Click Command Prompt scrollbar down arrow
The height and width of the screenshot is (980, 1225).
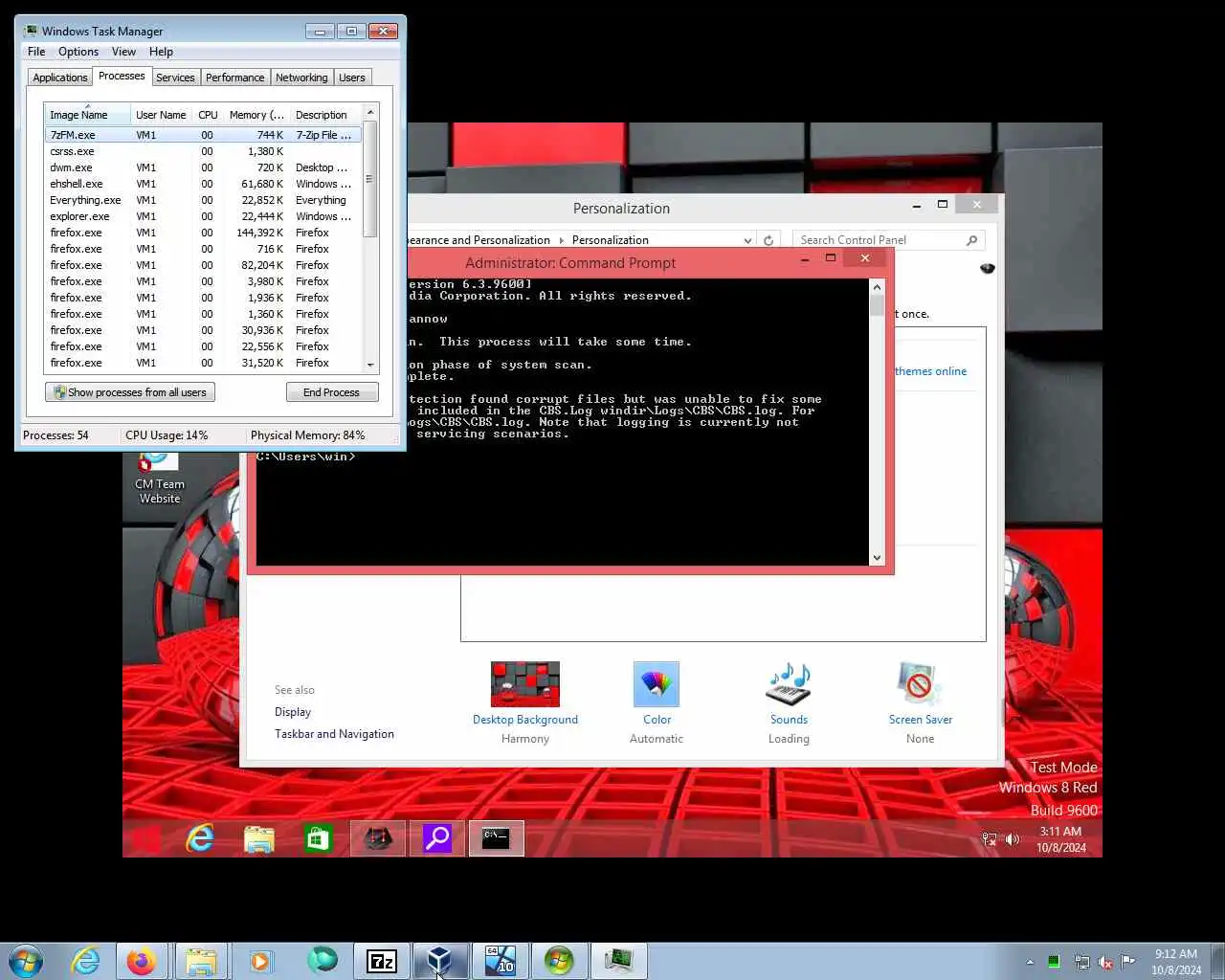(877, 558)
